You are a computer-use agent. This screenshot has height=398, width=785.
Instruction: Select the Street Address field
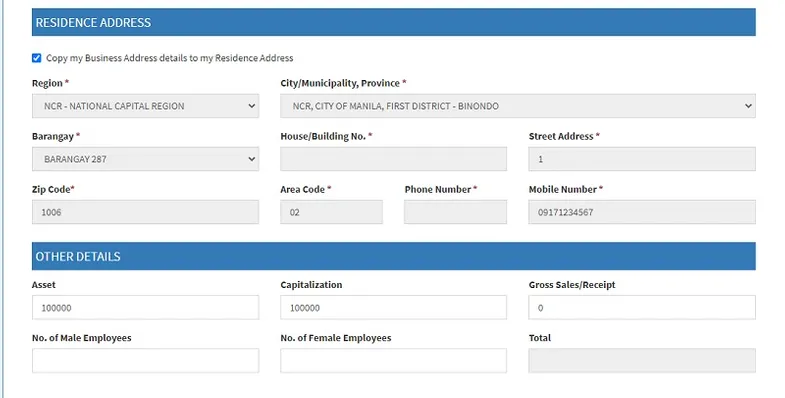click(x=642, y=159)
